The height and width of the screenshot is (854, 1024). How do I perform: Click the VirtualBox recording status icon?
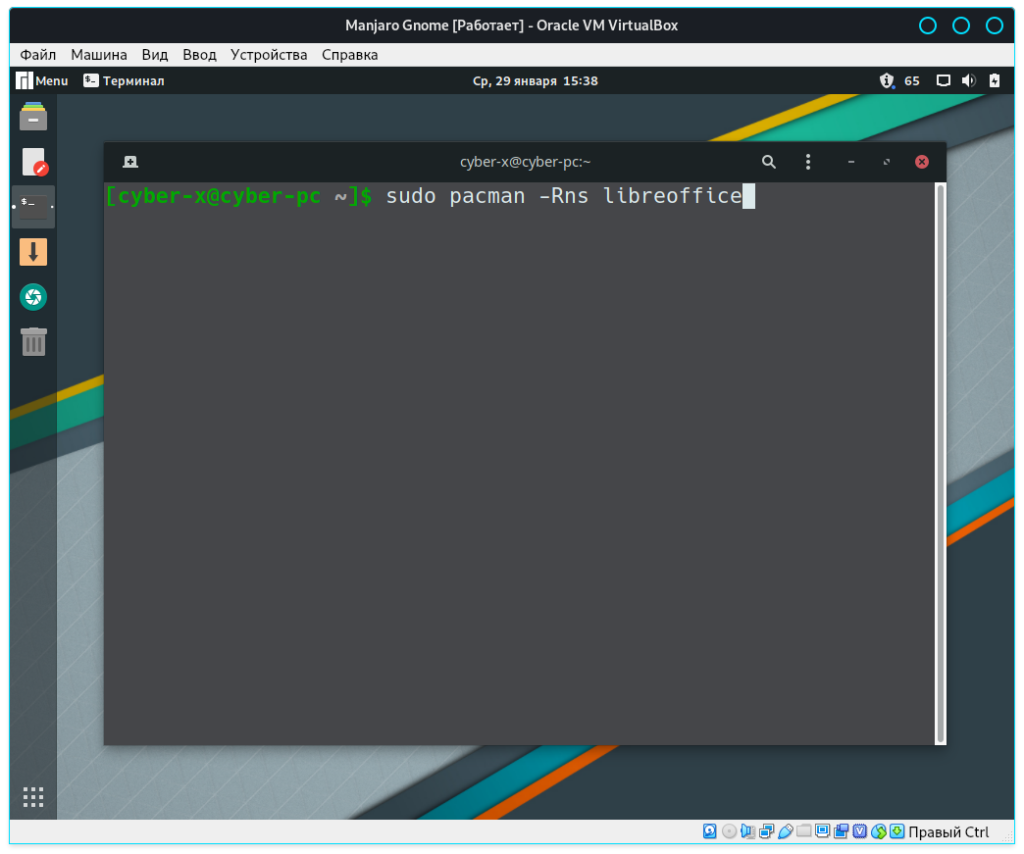[841, 831]
